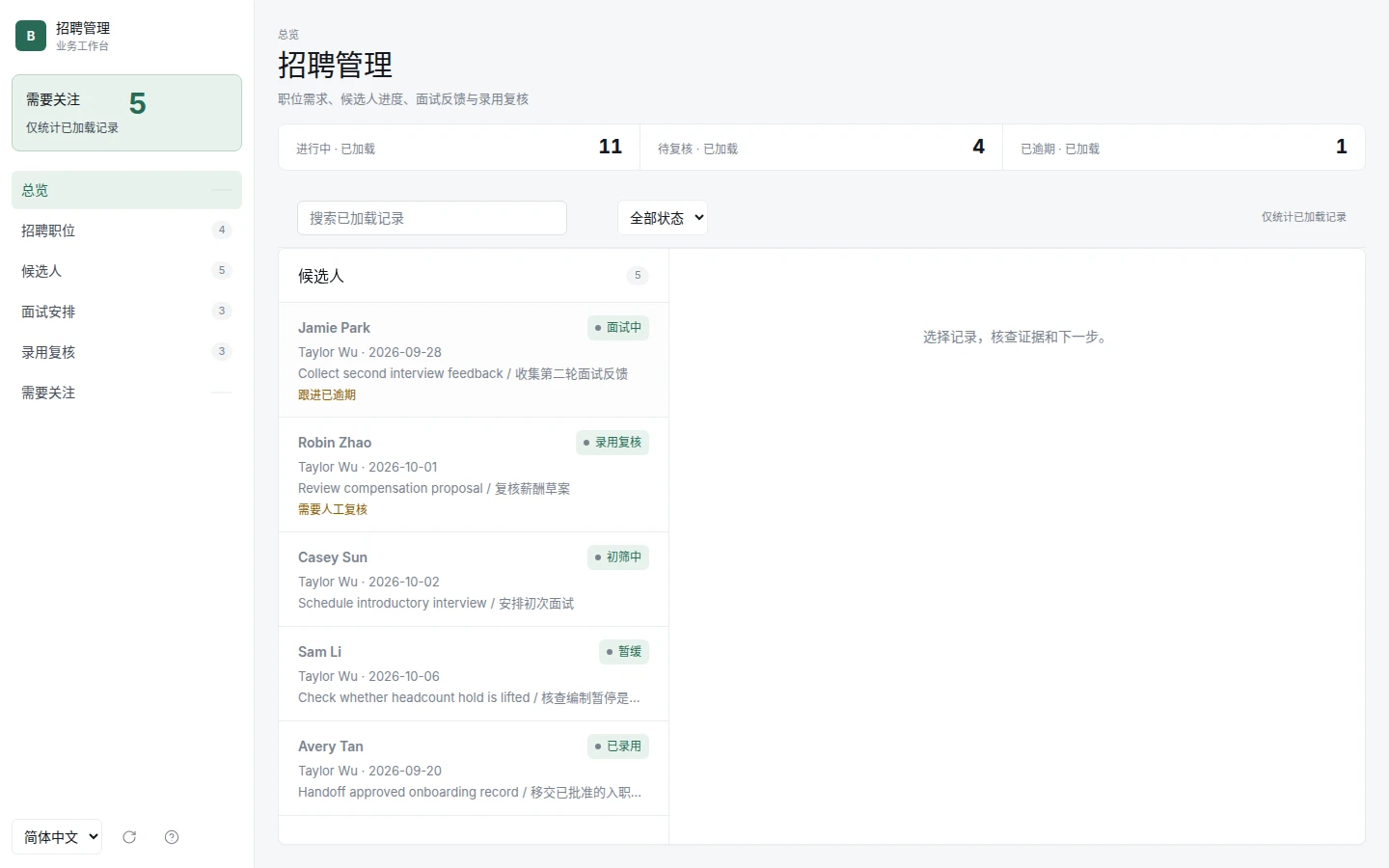Screen dimensions: 1389x868
Task: Click the 需要人工复核 warning text
Action: [333, 510]
